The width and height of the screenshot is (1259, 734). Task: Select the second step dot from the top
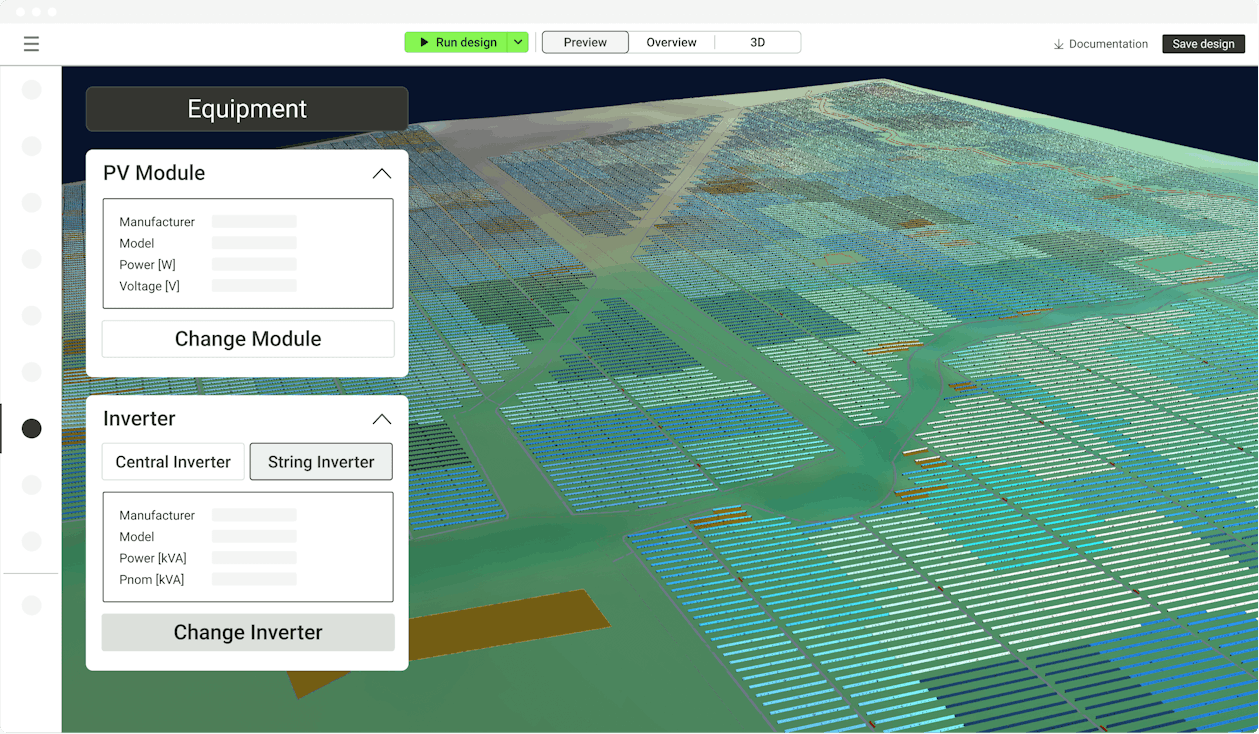click(31, 146)
